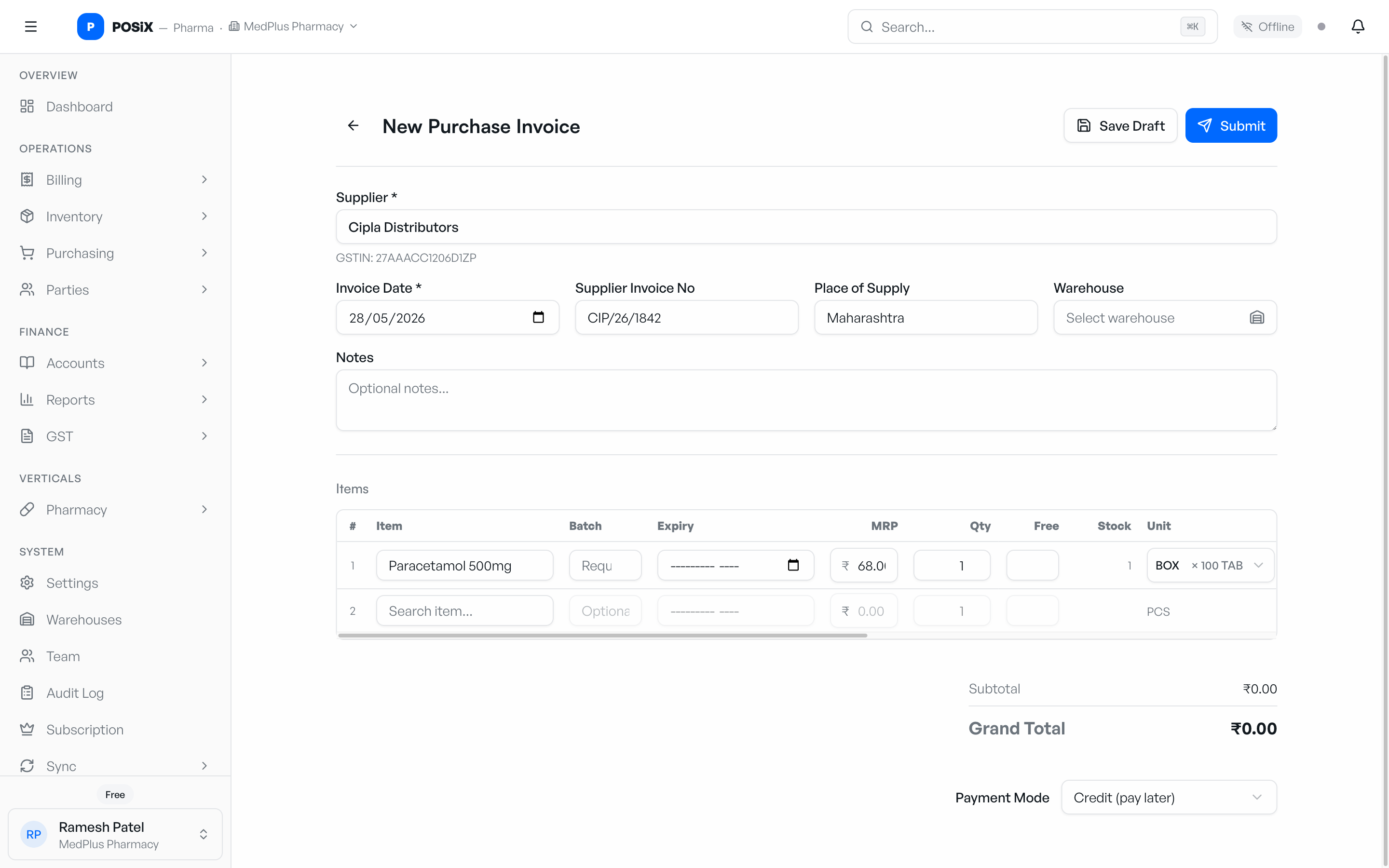The width and height of the screenshot is (1389, 868).
Task: Click the Place of Supply field
Action: [x=925, y=317]
